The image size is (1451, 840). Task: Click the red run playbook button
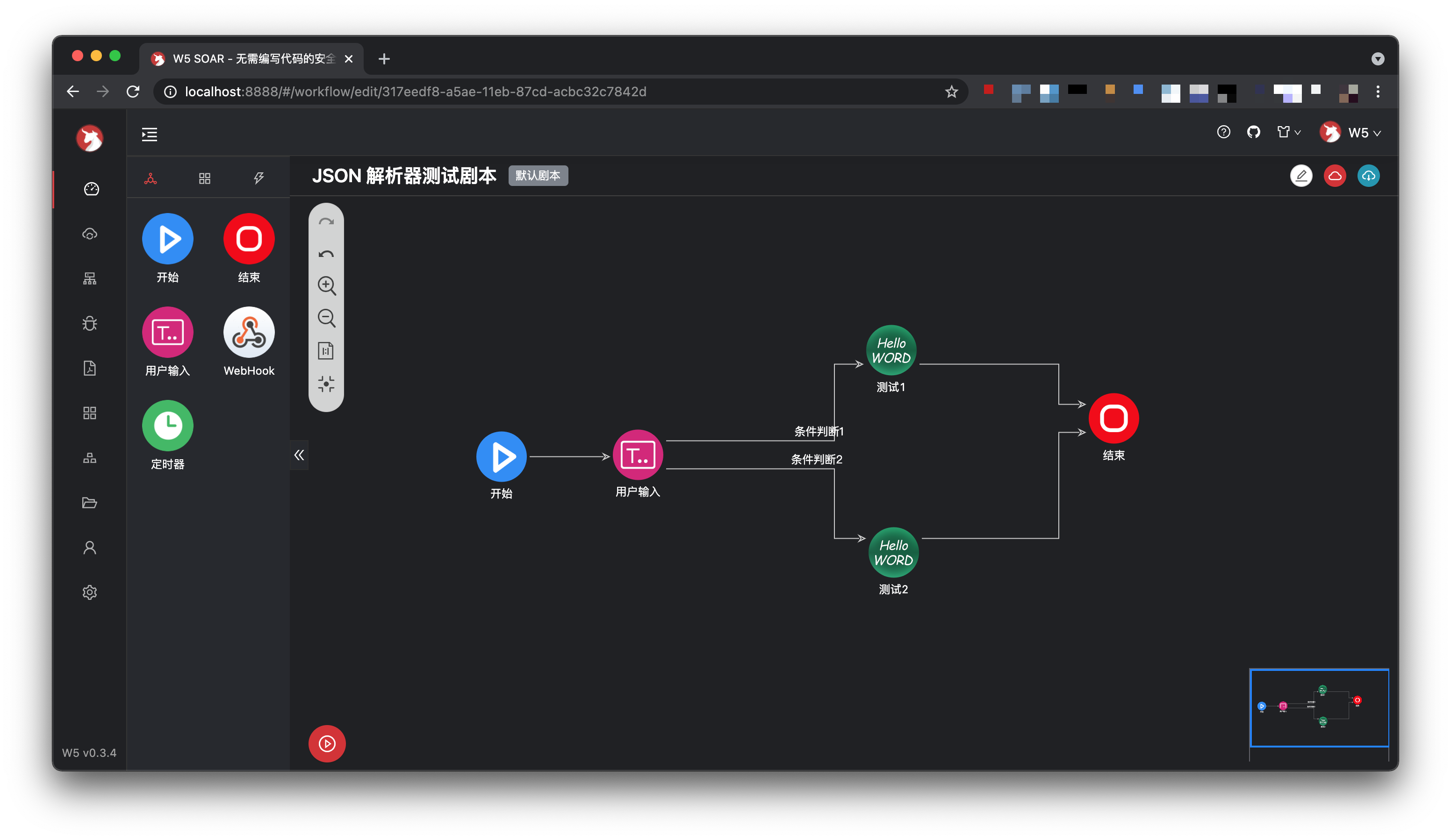327,743
